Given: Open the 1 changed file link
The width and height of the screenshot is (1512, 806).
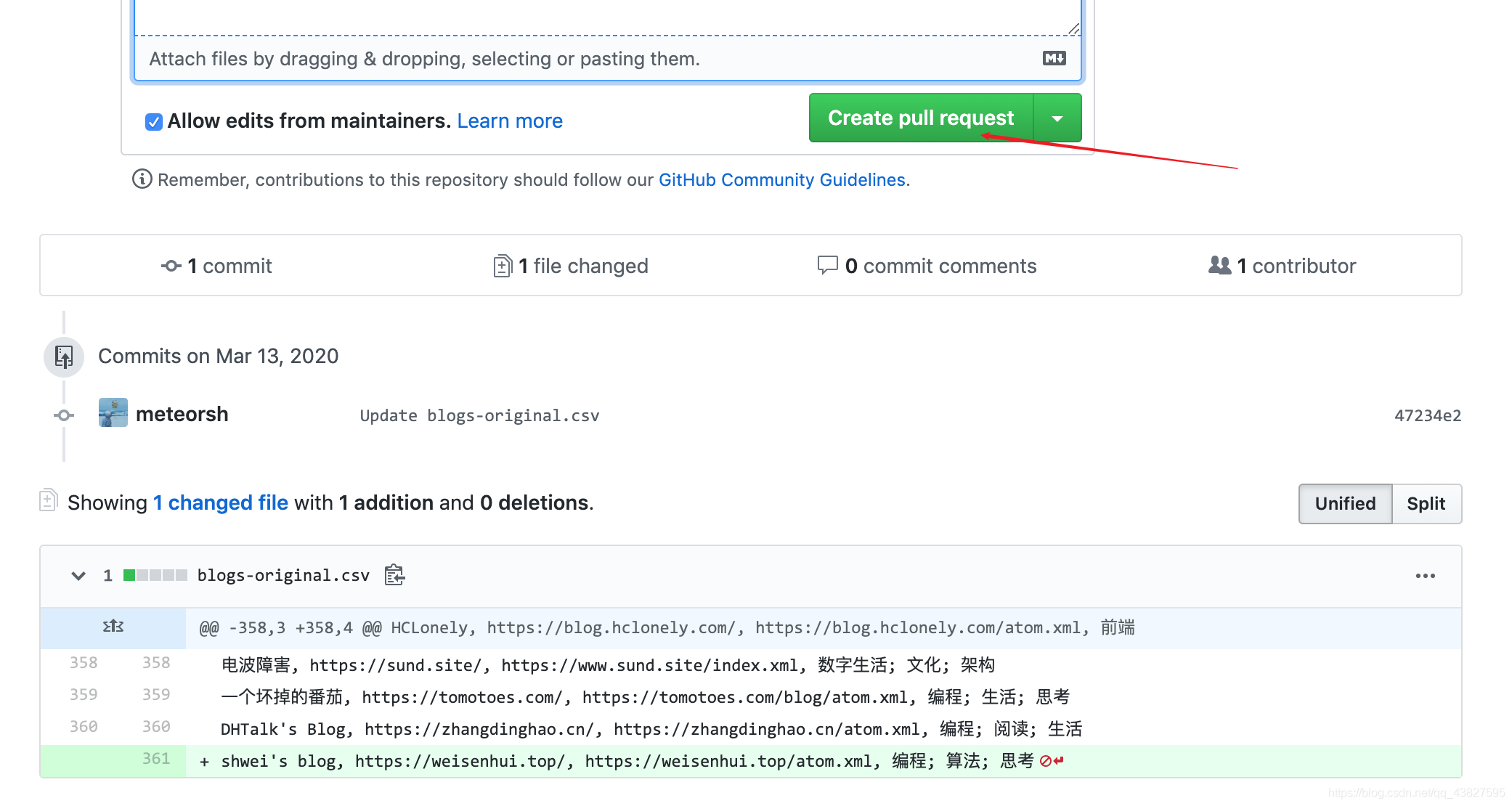Looking at the screenshot, I should point(220,502).
